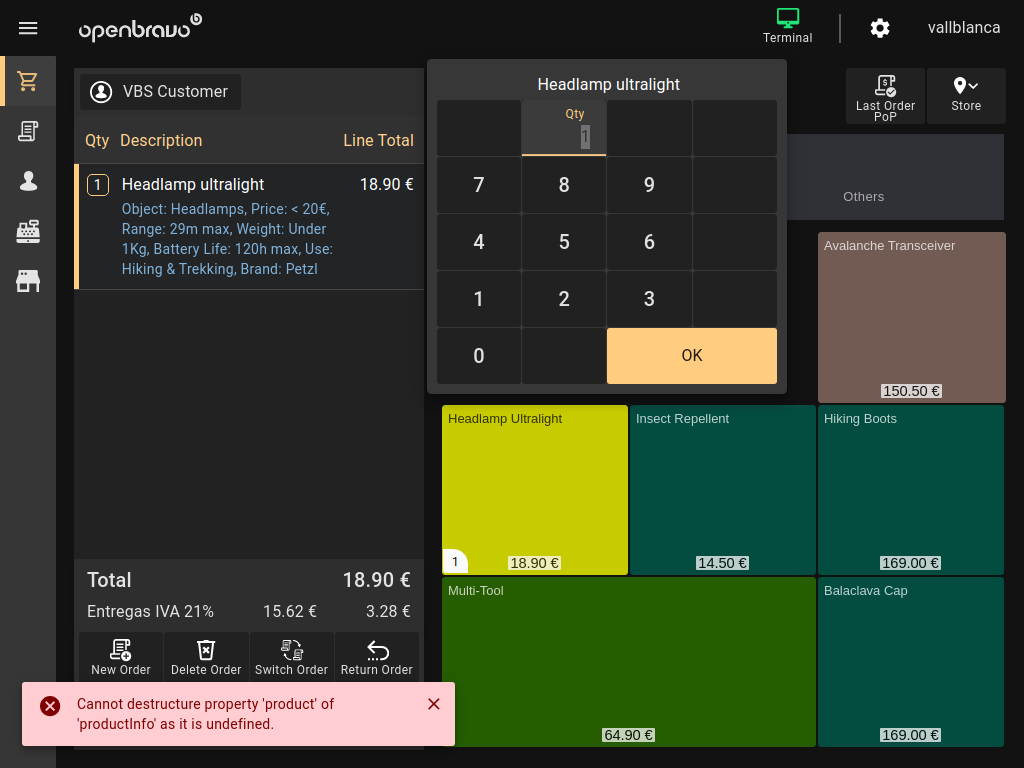Click the Last Order PoP button

click(885, 96)
